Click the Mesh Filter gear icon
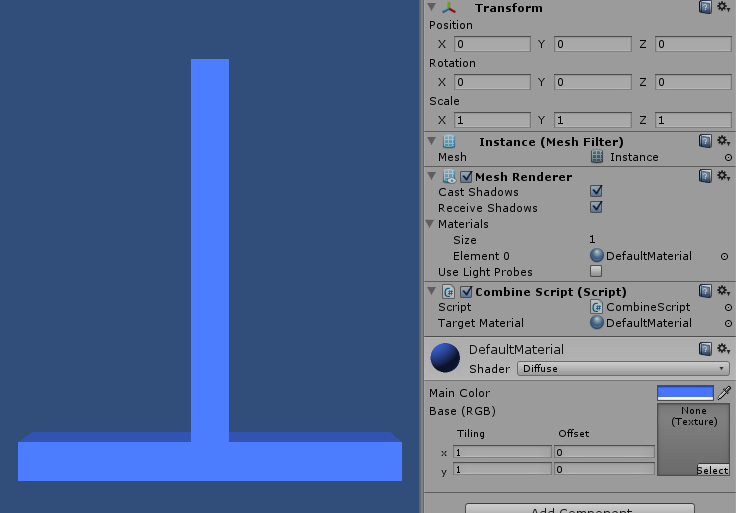This screenshot has width=736, height=513. pos(723,141)
